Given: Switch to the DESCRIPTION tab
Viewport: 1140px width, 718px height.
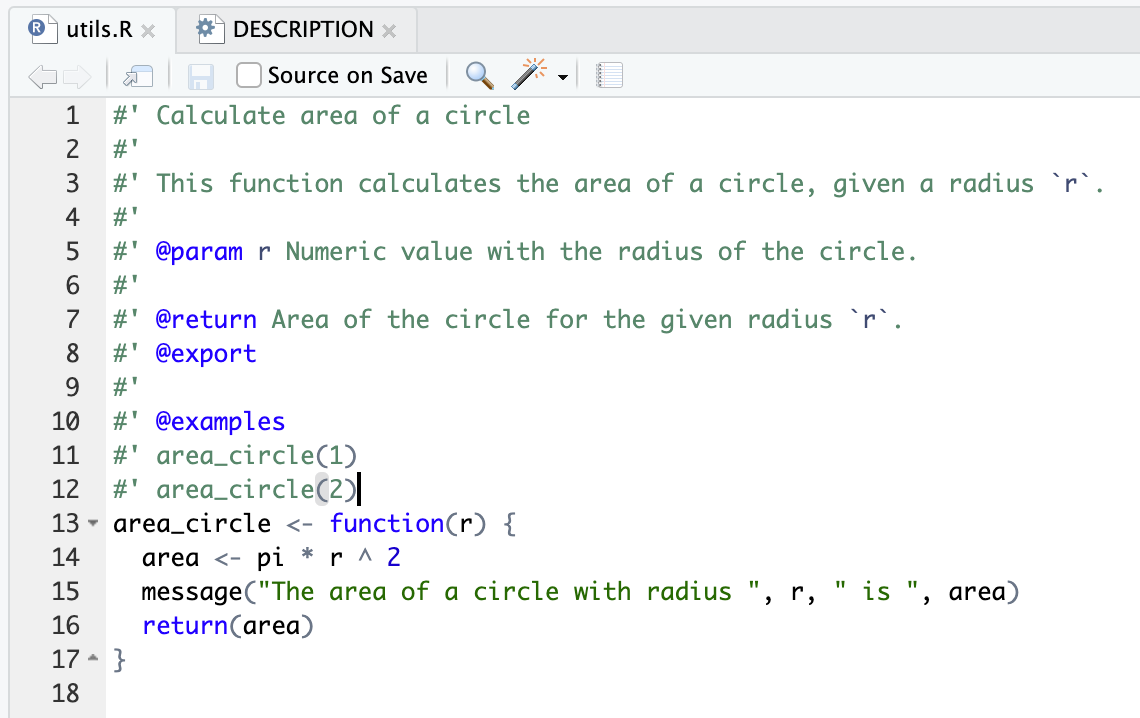Looking at the screenshot, I should pyautogui.click(x=302, y=30).
